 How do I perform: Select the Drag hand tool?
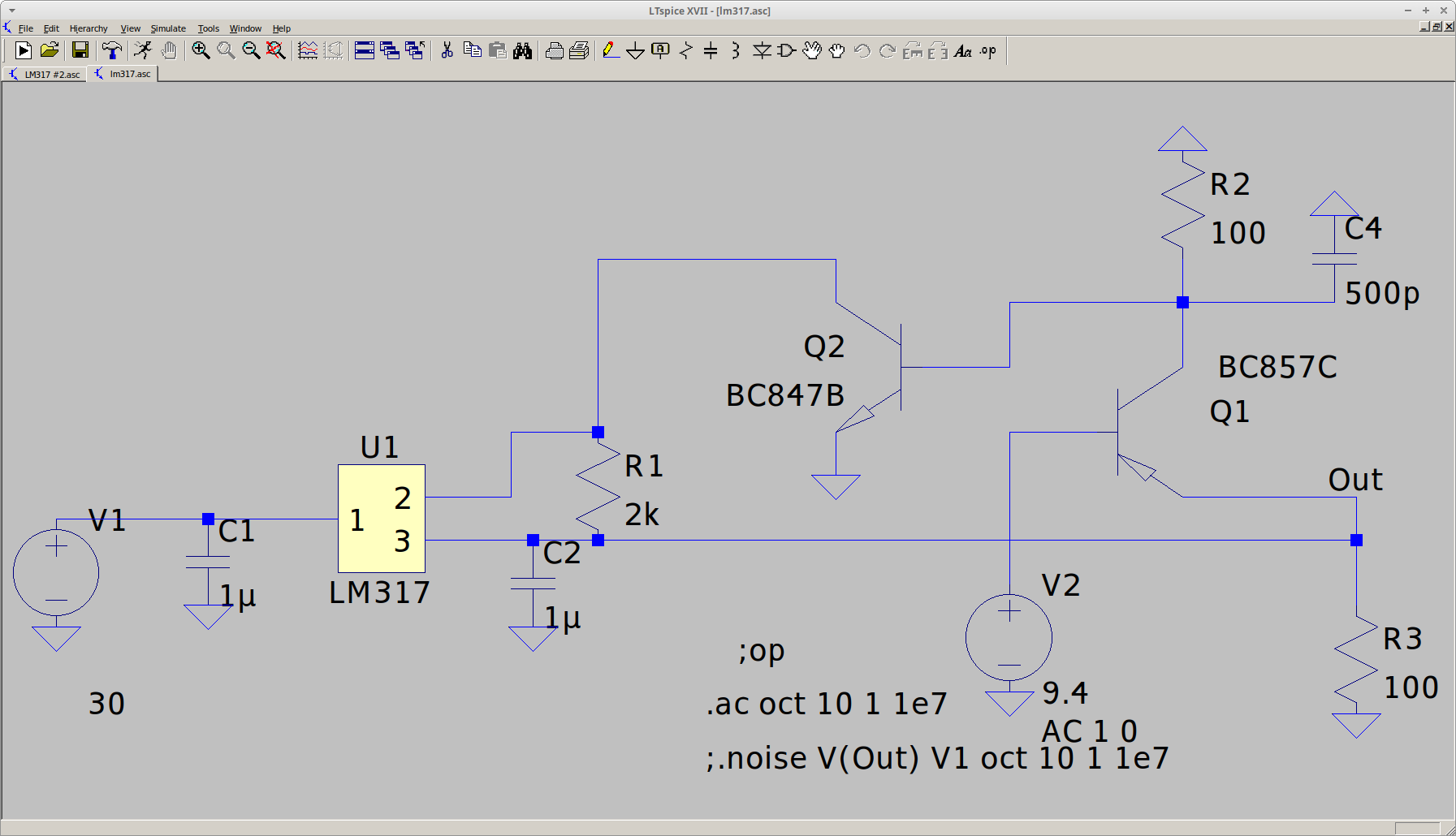837,50
